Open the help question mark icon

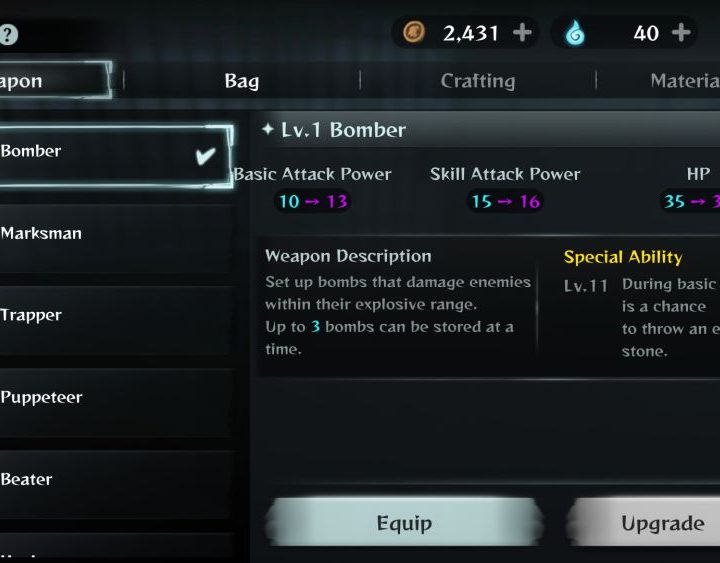[7, 34]
